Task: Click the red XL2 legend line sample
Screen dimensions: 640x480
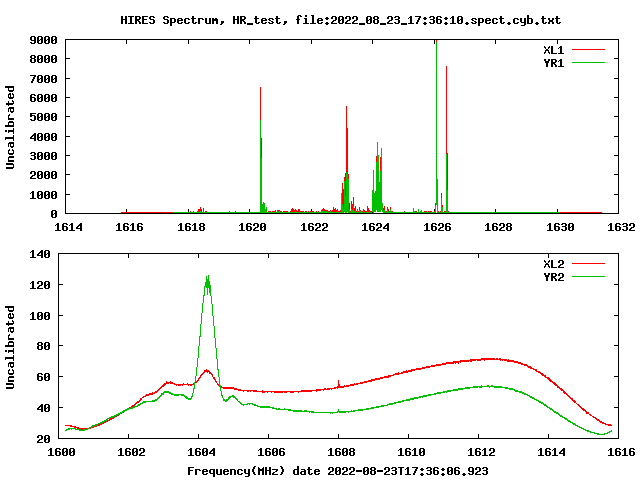Action: click(588, 264)
